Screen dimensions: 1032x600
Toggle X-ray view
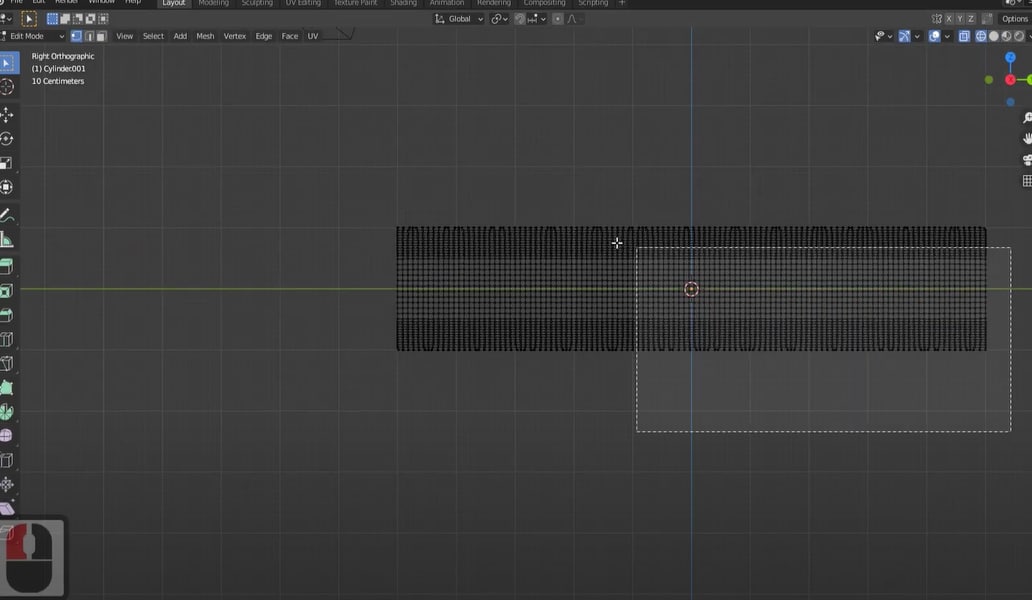pos(964,36)
